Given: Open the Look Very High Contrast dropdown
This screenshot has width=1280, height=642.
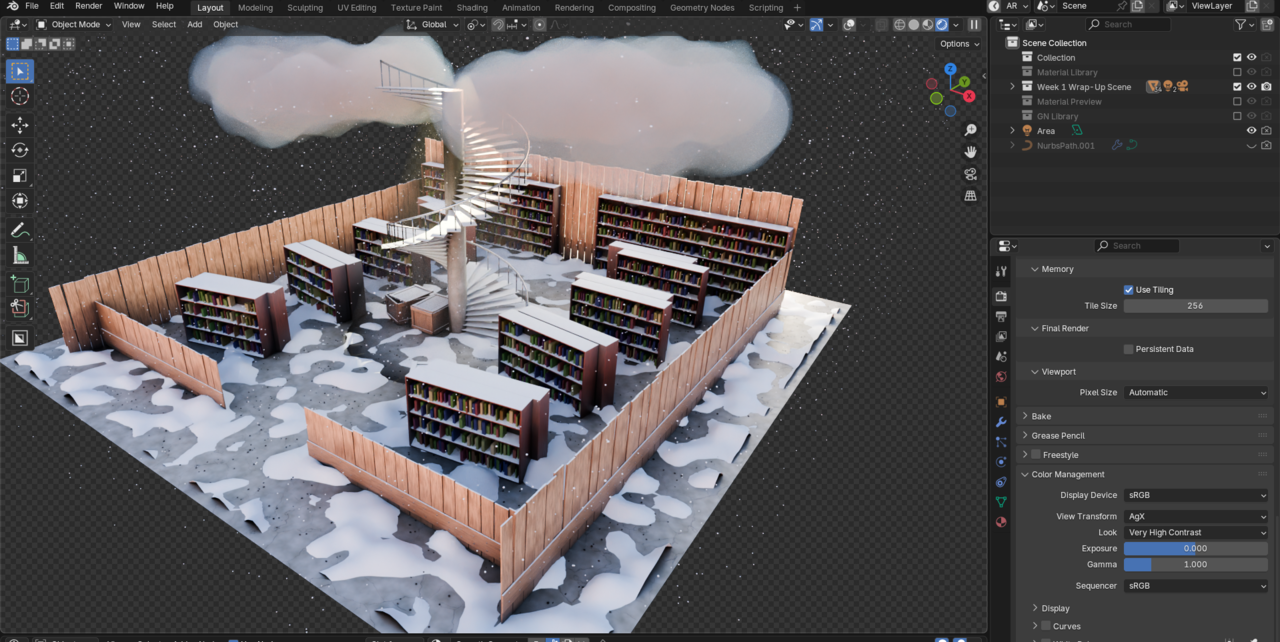Looking at the screenshot, I should click(x=1196, y=533).
